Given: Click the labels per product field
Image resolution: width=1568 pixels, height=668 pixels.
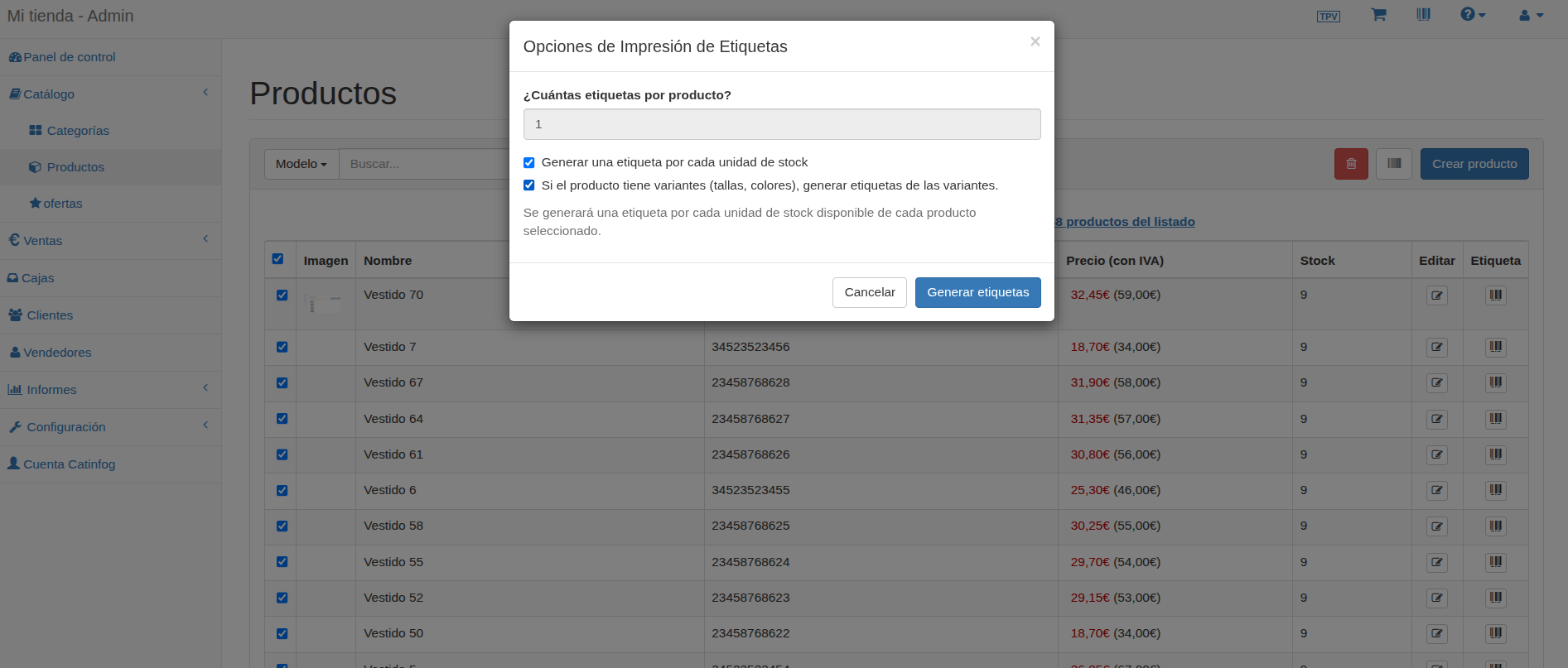Looking at the screenshot, I should click(781, 124).
